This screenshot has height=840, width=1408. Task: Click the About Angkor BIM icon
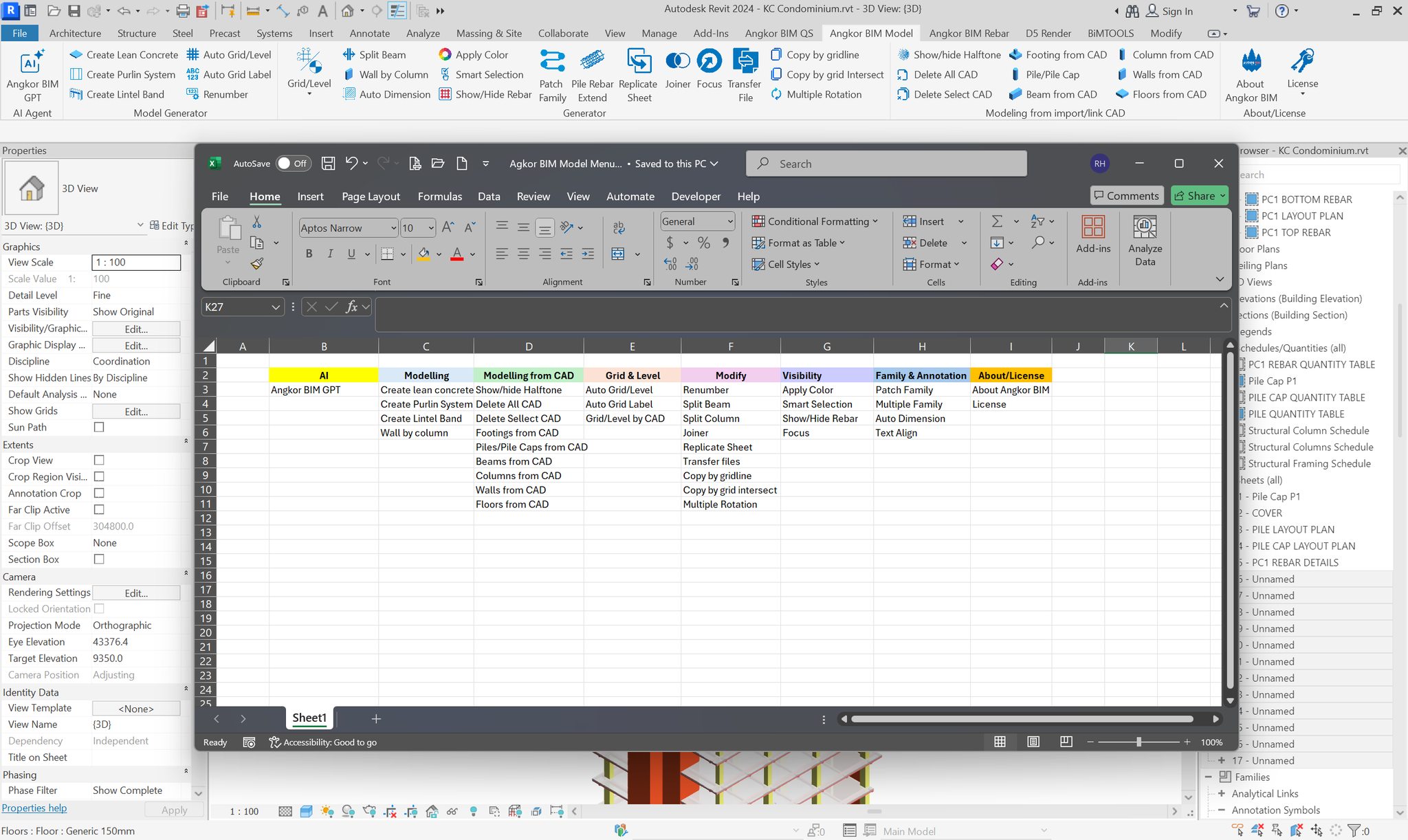1251,61
